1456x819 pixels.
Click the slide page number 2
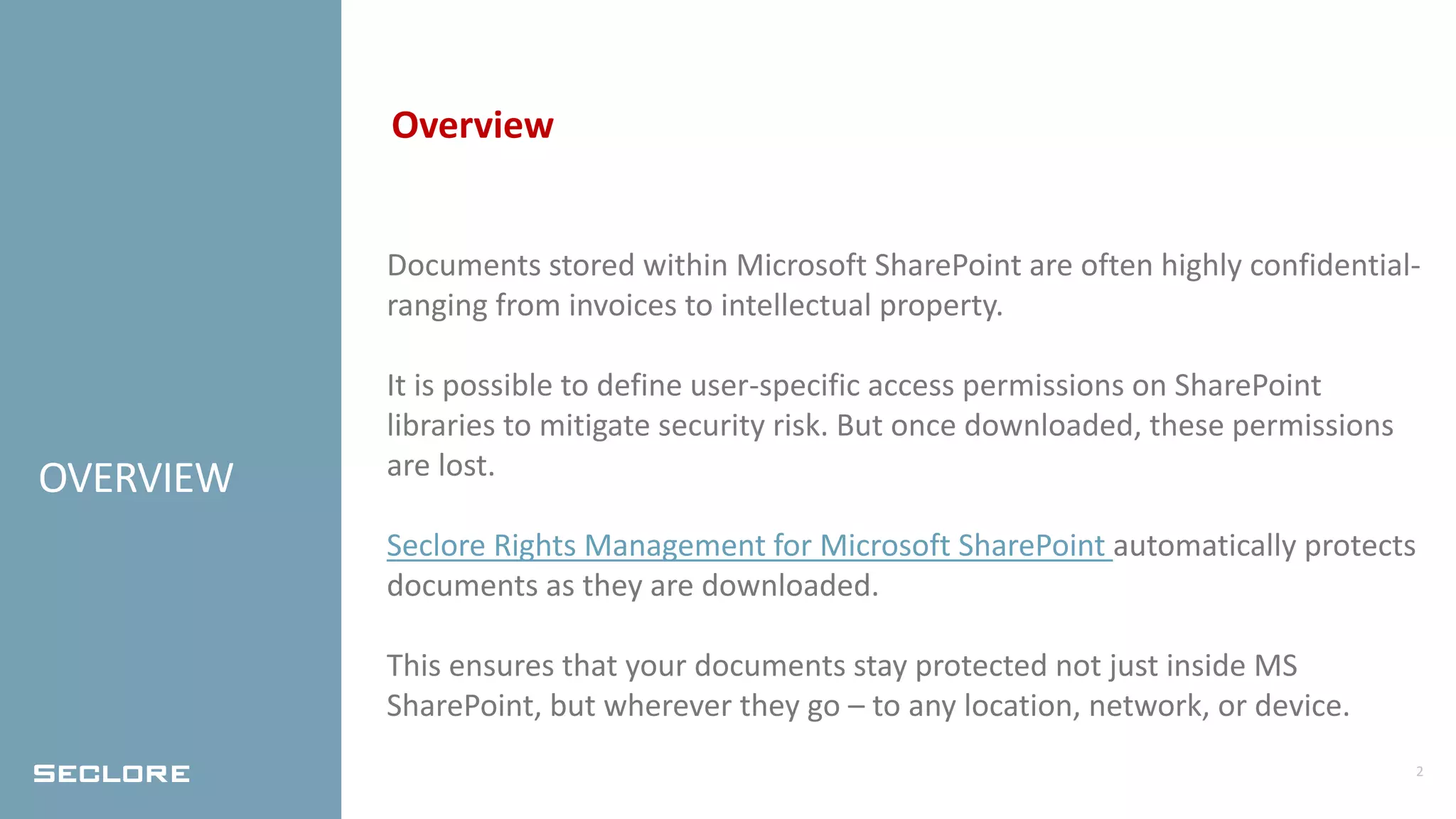point(1419,771)
